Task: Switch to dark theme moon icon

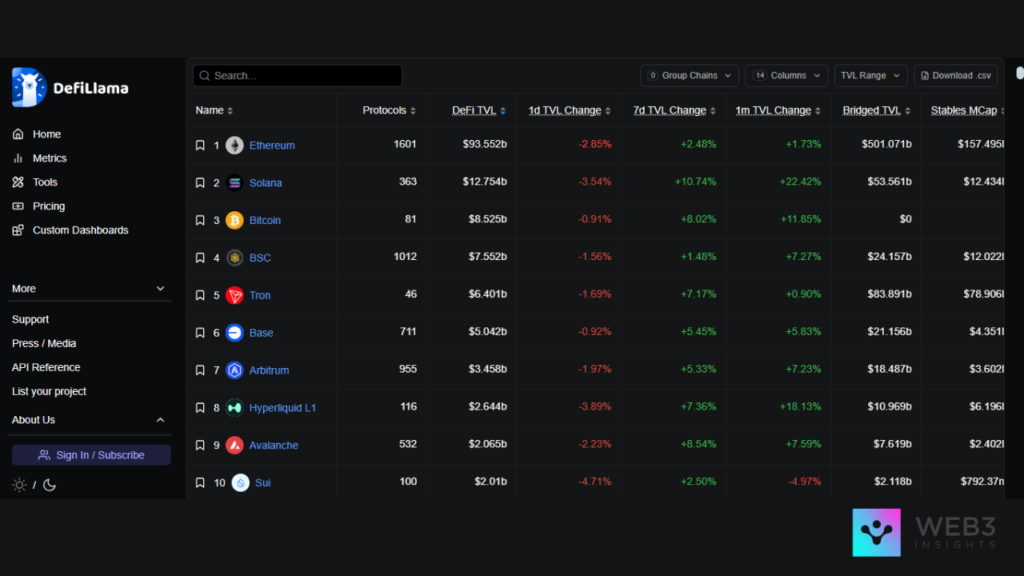Action: [x=50, y=485]
